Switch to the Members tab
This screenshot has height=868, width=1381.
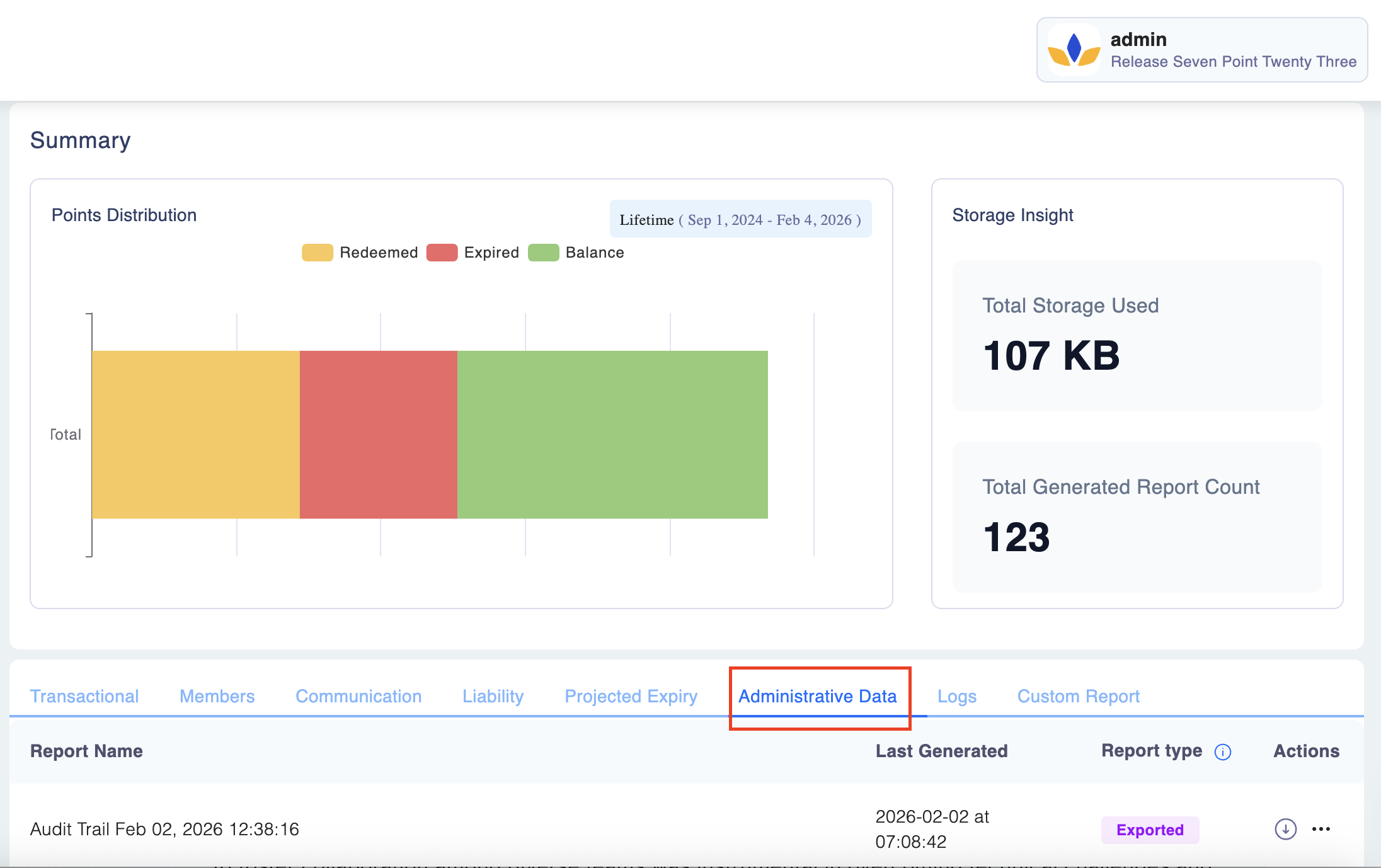click(x=217, y=696)
